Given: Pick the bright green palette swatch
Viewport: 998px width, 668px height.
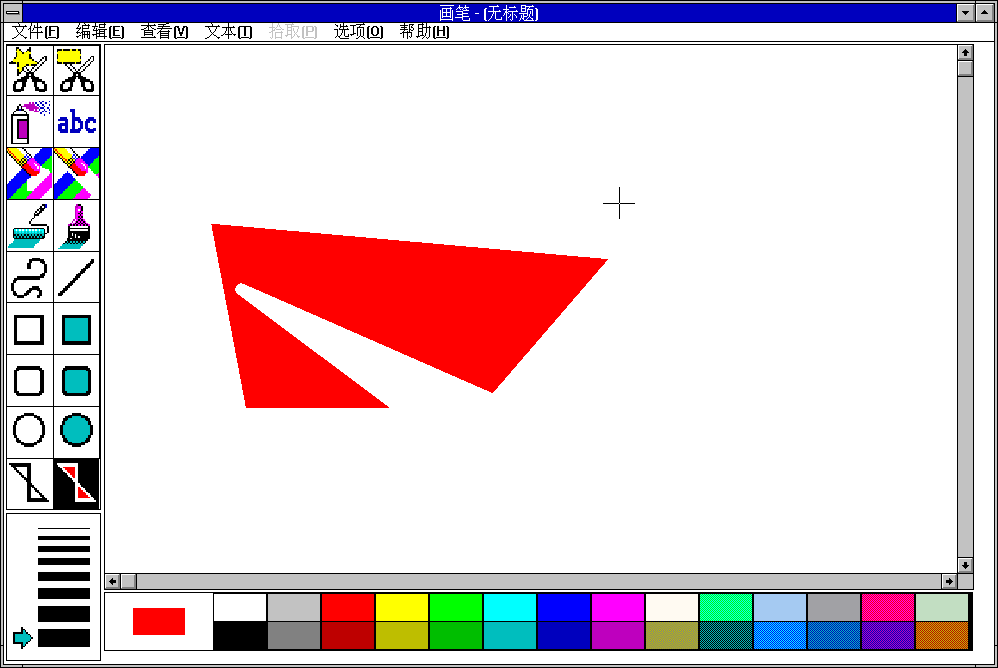Looking at the screenshot, I should click(x=456, y=607).
